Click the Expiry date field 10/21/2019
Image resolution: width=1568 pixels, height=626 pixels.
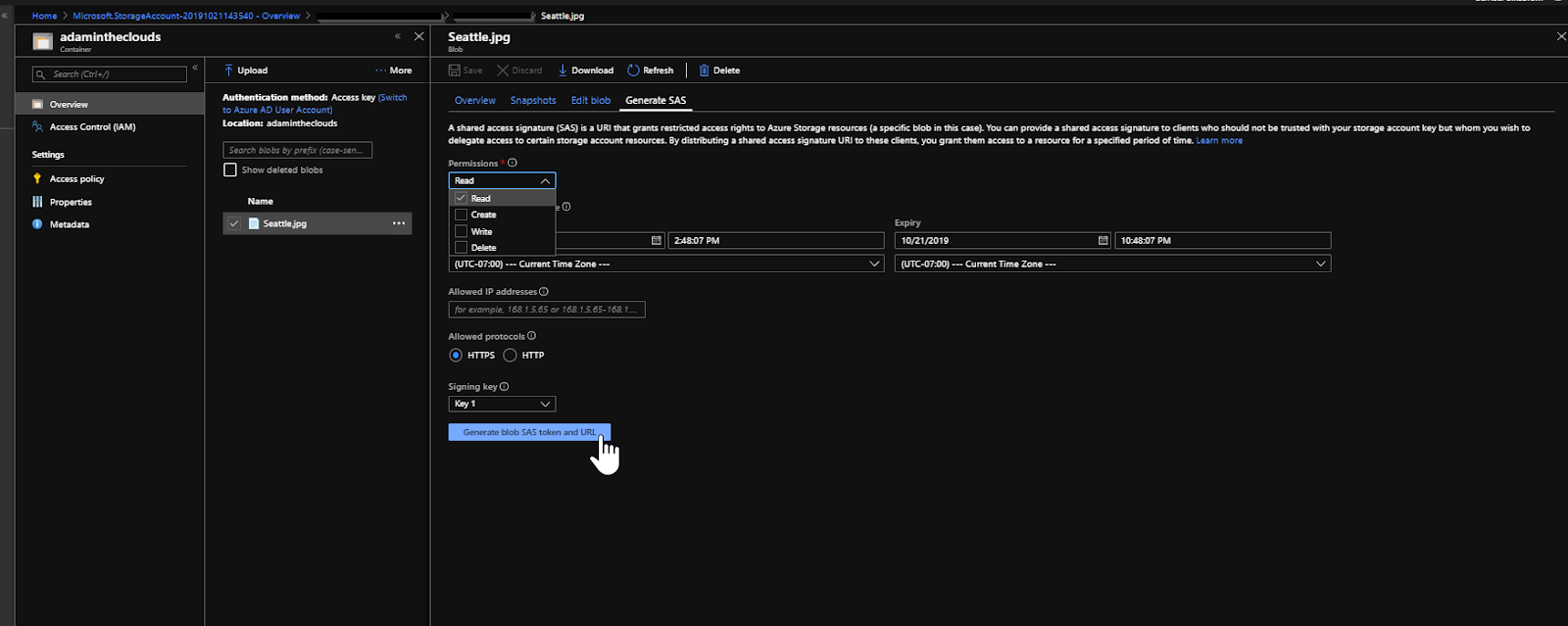1003,240
